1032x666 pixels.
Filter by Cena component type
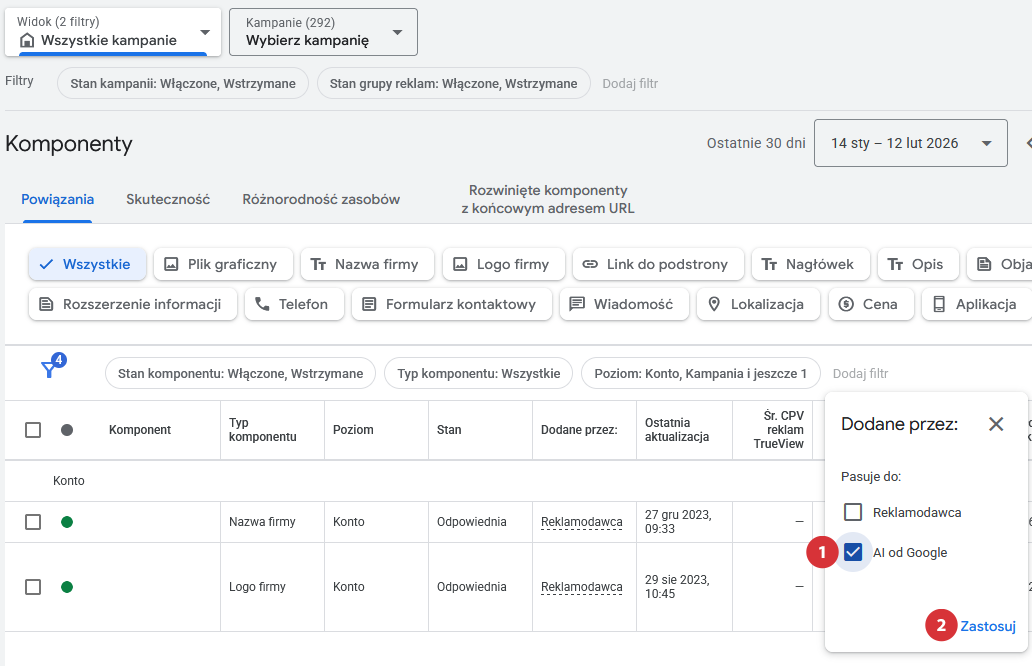870,304
